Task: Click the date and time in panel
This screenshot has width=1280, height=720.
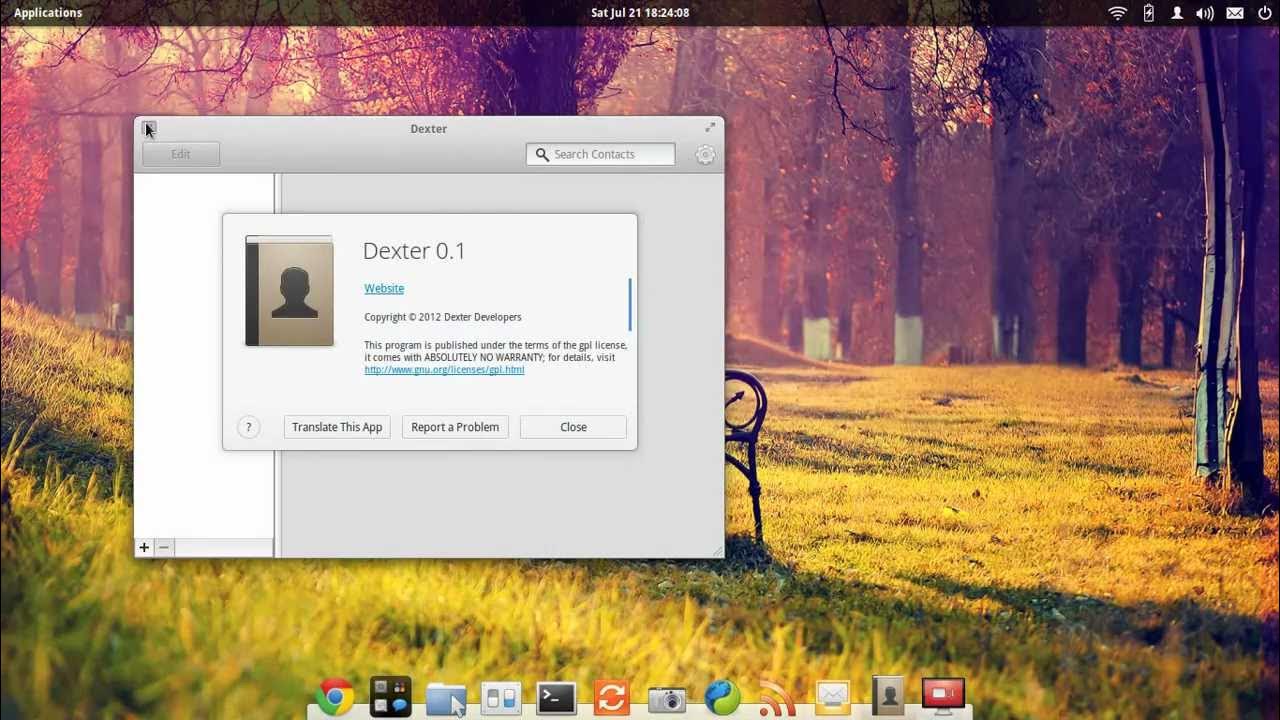Action: (640, 13)
